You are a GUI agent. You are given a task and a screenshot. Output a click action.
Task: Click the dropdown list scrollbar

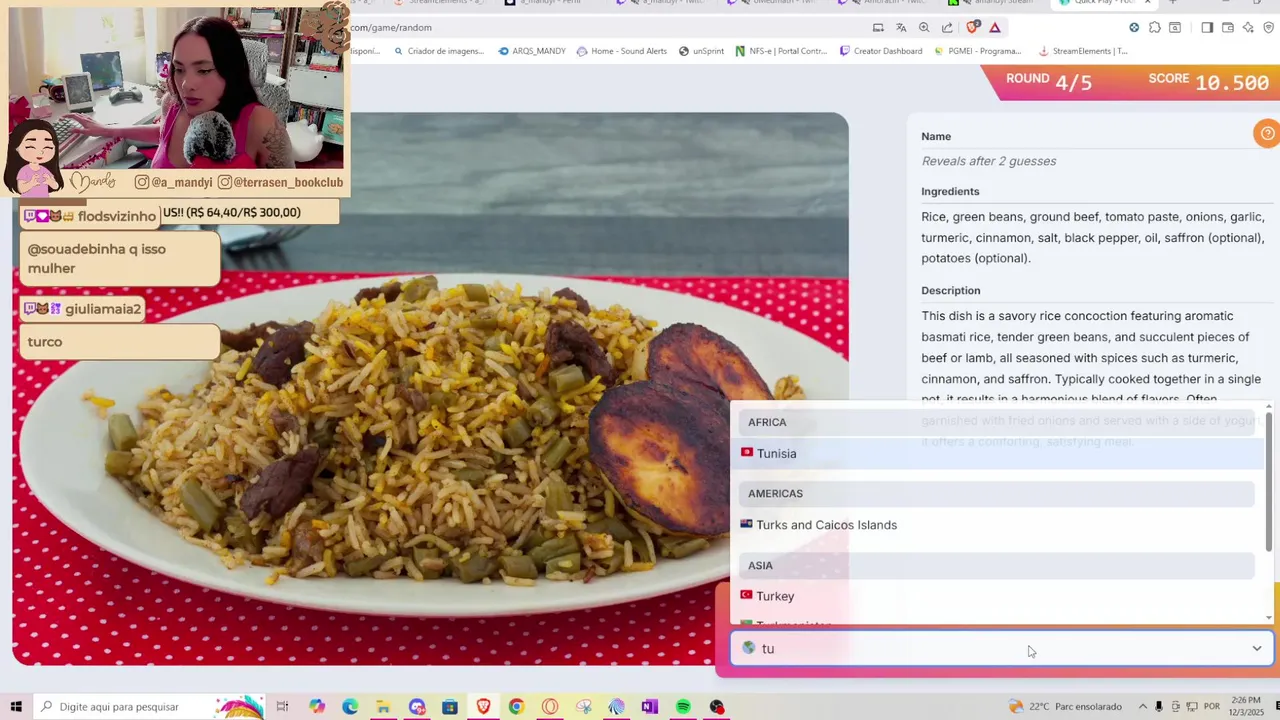click(1269, 480)
